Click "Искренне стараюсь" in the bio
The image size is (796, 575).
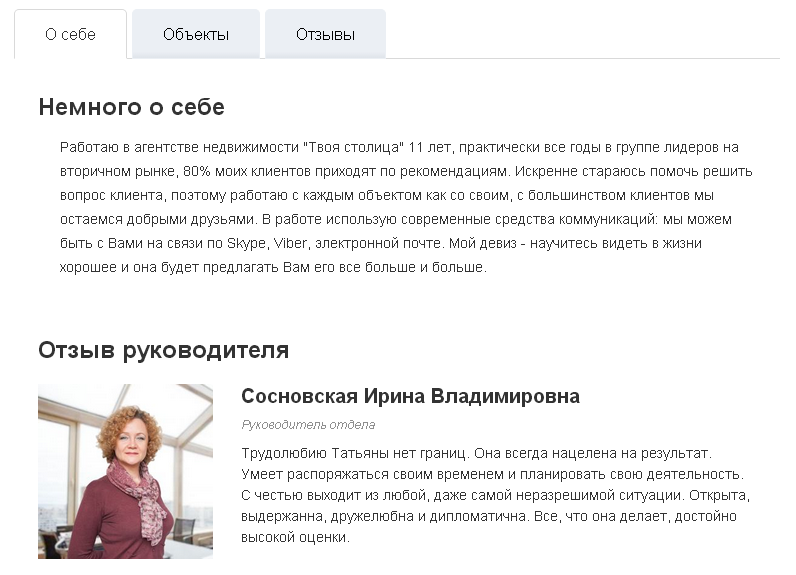click(566, 171)
